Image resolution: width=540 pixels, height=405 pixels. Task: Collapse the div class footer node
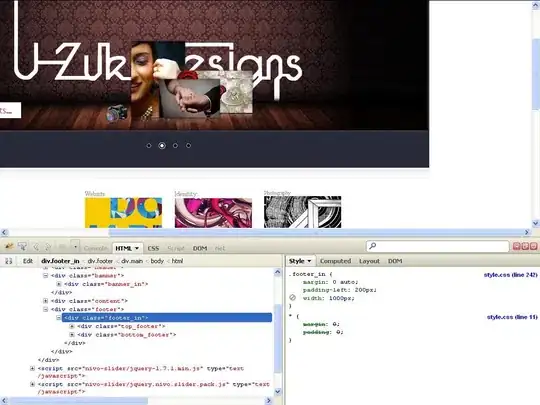click(45, 309)
